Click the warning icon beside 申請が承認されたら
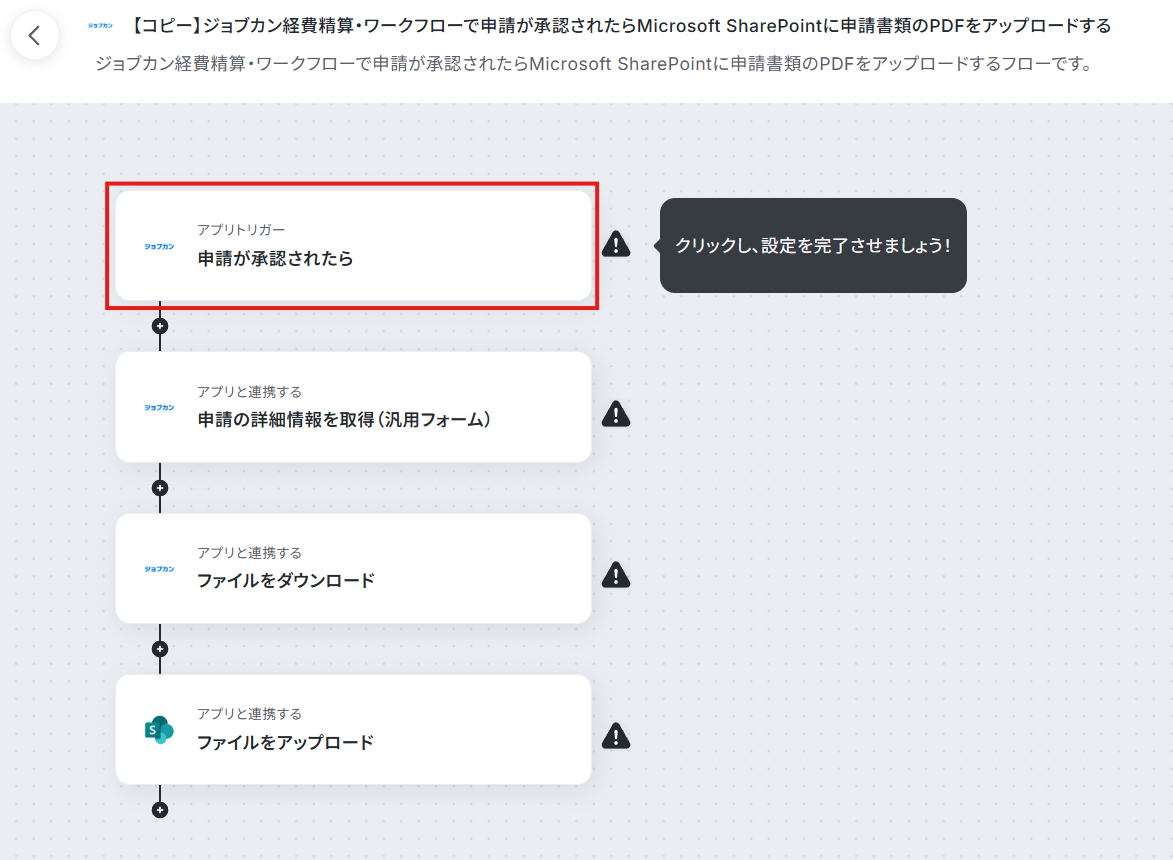1173x860 pixels. pyautogui.click(x=616, y=244)
